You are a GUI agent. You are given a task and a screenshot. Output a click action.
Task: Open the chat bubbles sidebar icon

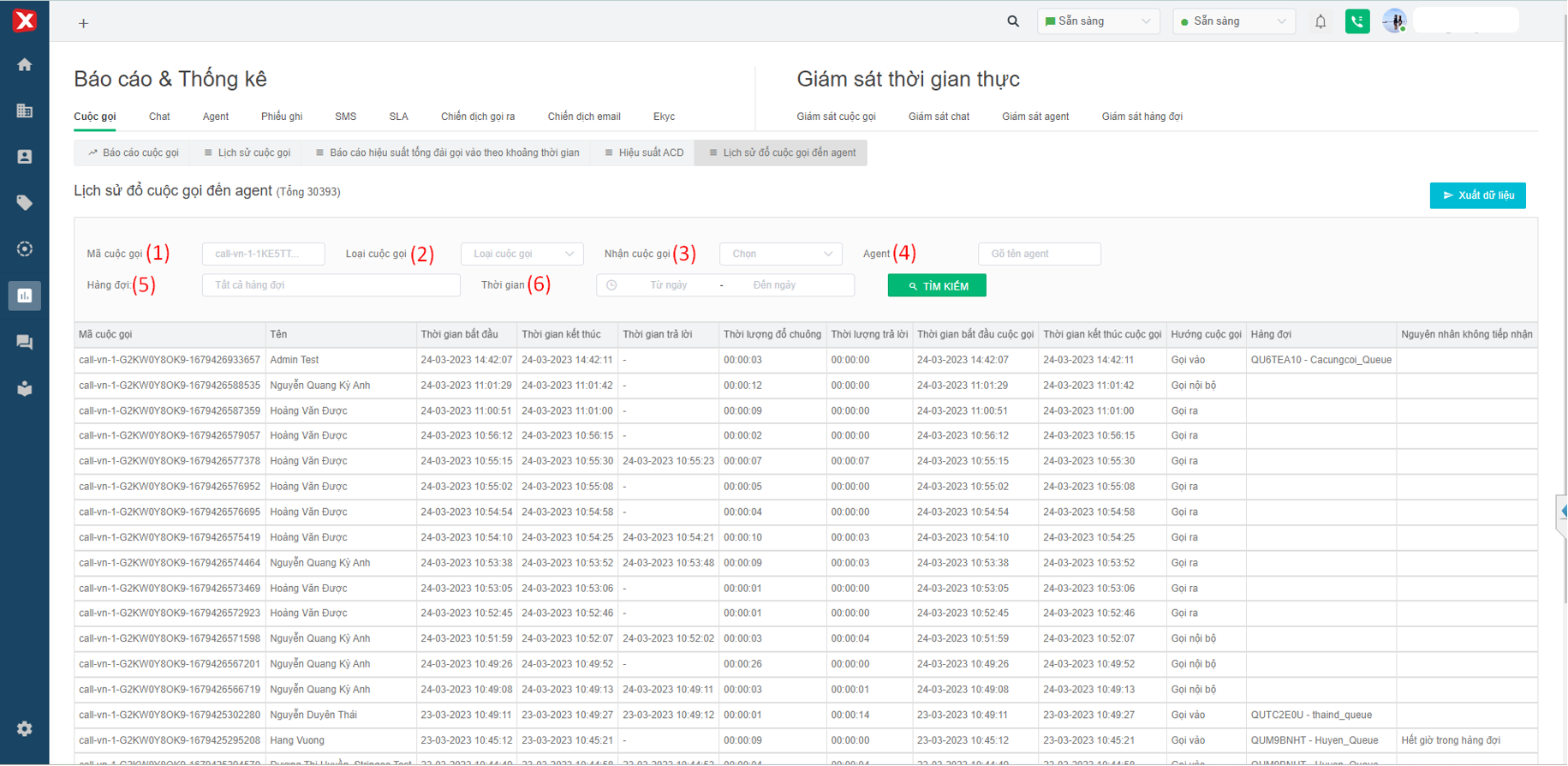(25, 342)
